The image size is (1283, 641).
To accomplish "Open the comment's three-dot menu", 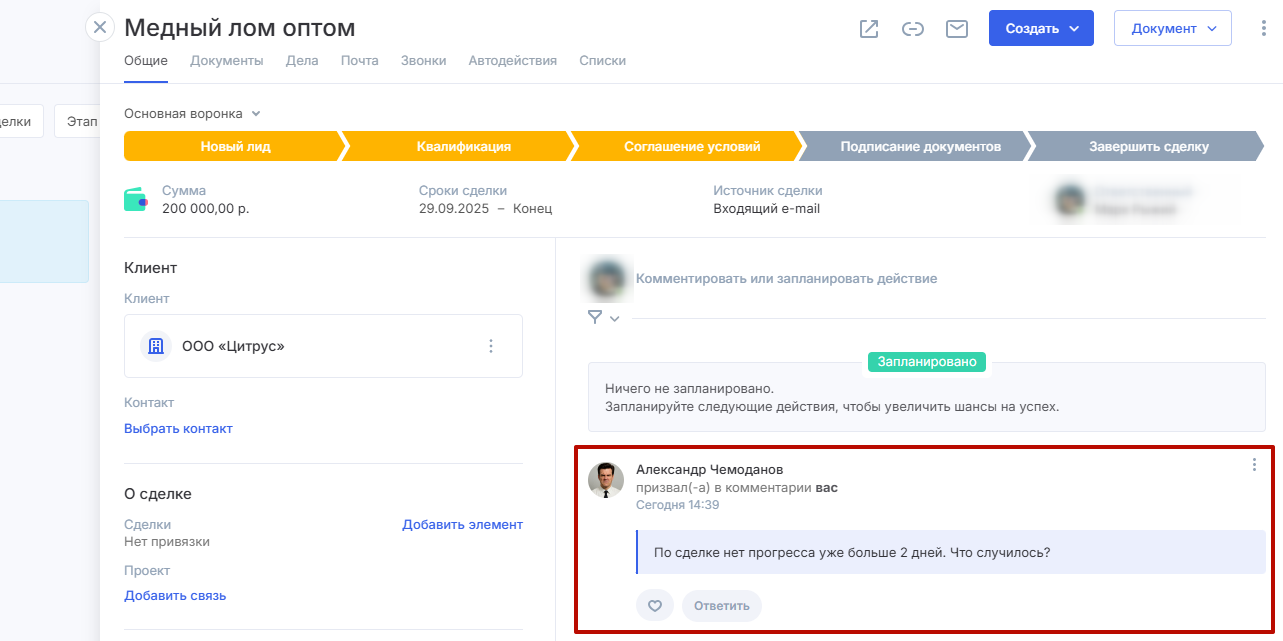I will [x=1254, y=465].
